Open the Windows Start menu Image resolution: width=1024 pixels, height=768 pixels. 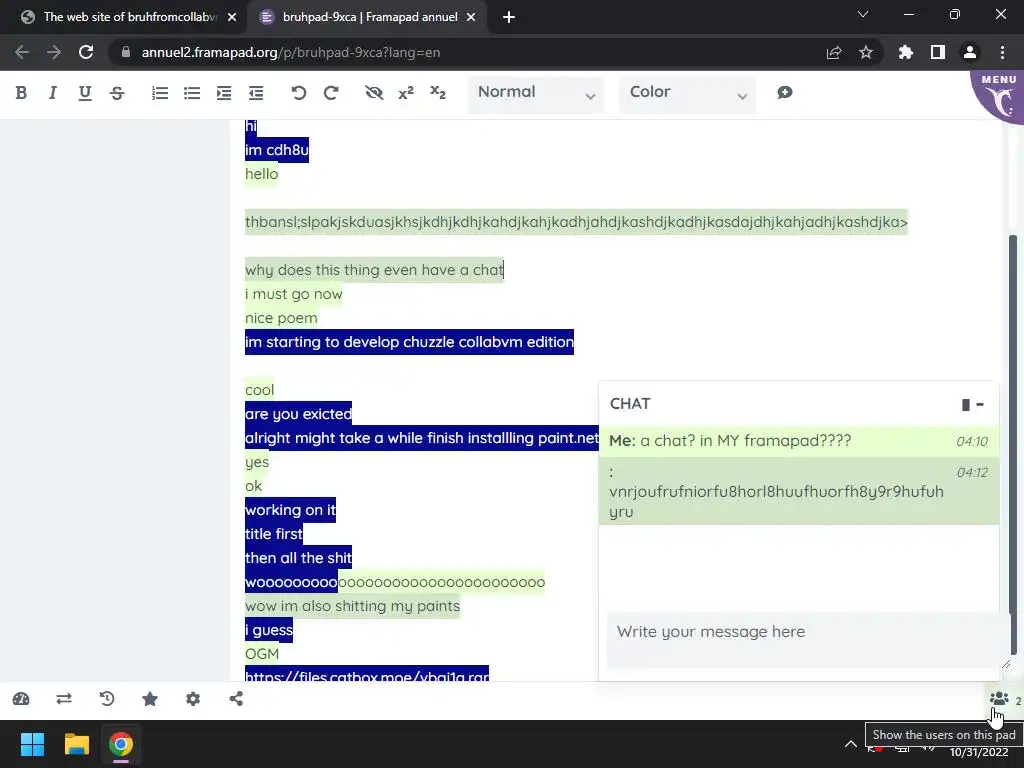pyautogui.click(x=32, y=744)
